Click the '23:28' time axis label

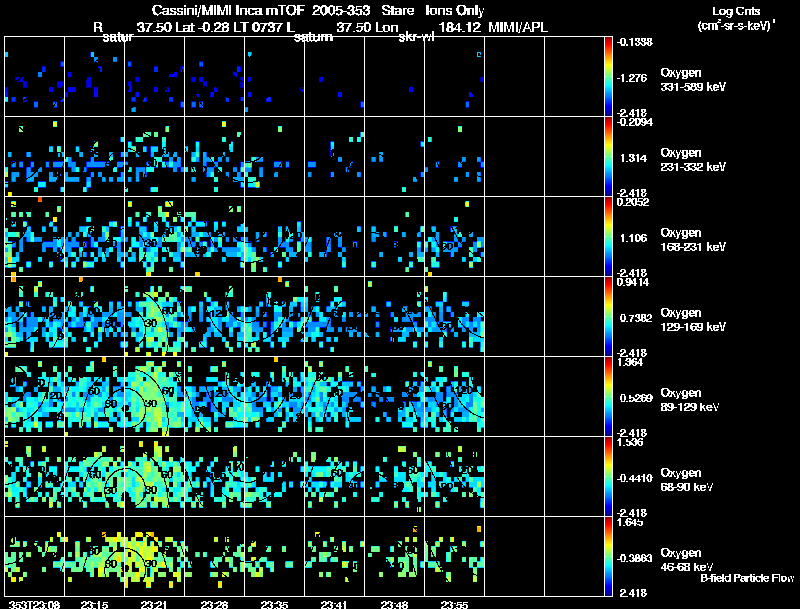click(x=214, y=604)
